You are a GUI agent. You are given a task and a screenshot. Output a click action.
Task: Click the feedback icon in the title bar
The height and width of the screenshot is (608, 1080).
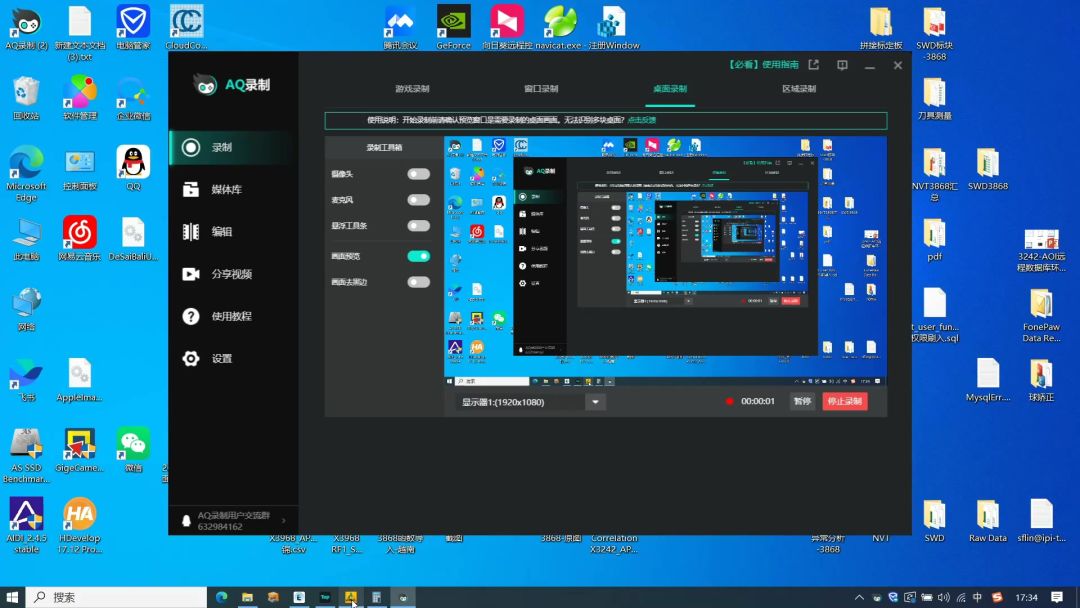(842, 65)
